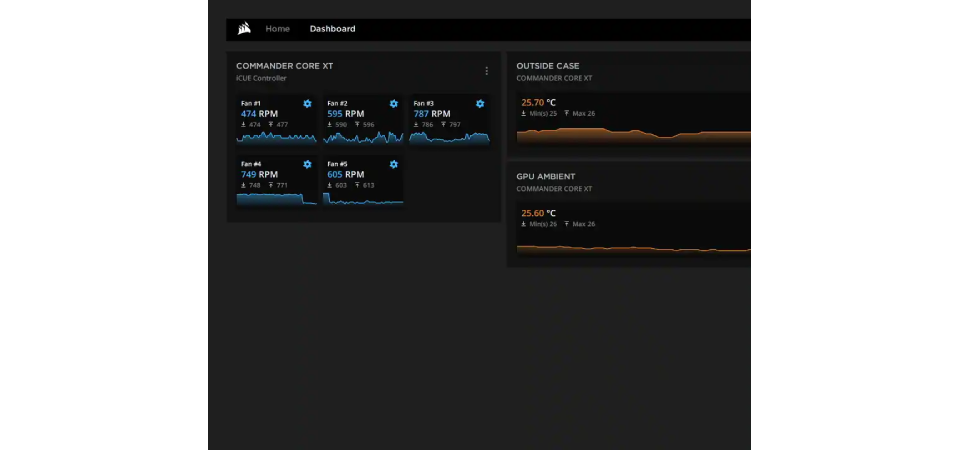Select the 25.70 °C temperature reading

pos(538,102)
